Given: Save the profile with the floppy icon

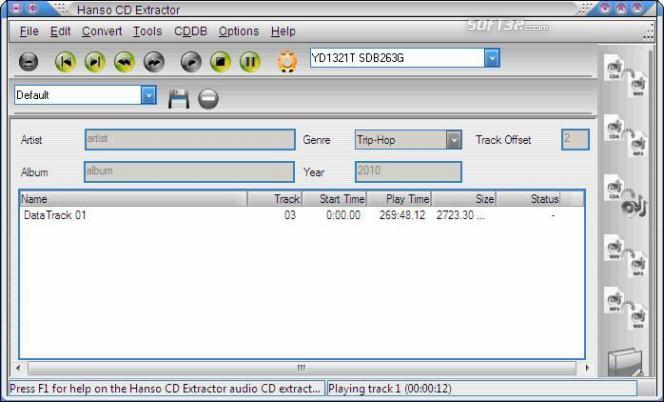Looking at the screenshot, I should coord(178,99).
